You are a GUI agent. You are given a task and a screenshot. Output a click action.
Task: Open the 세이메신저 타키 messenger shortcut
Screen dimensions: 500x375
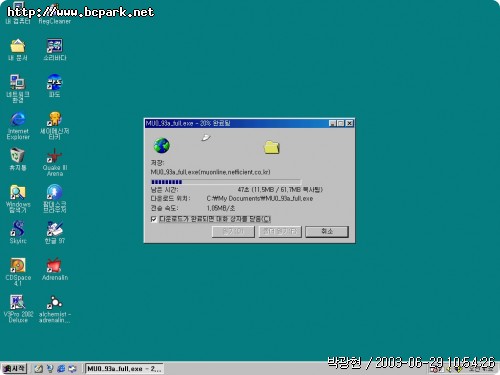click(x=55, y=125)
